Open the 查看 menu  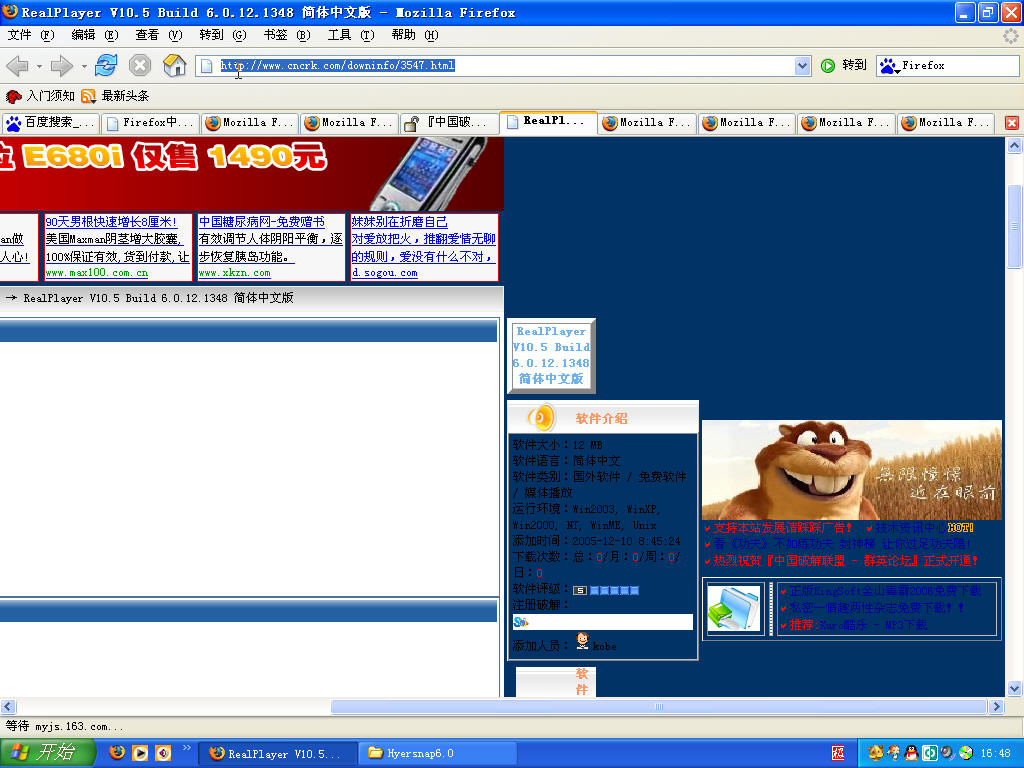(159, 35)
